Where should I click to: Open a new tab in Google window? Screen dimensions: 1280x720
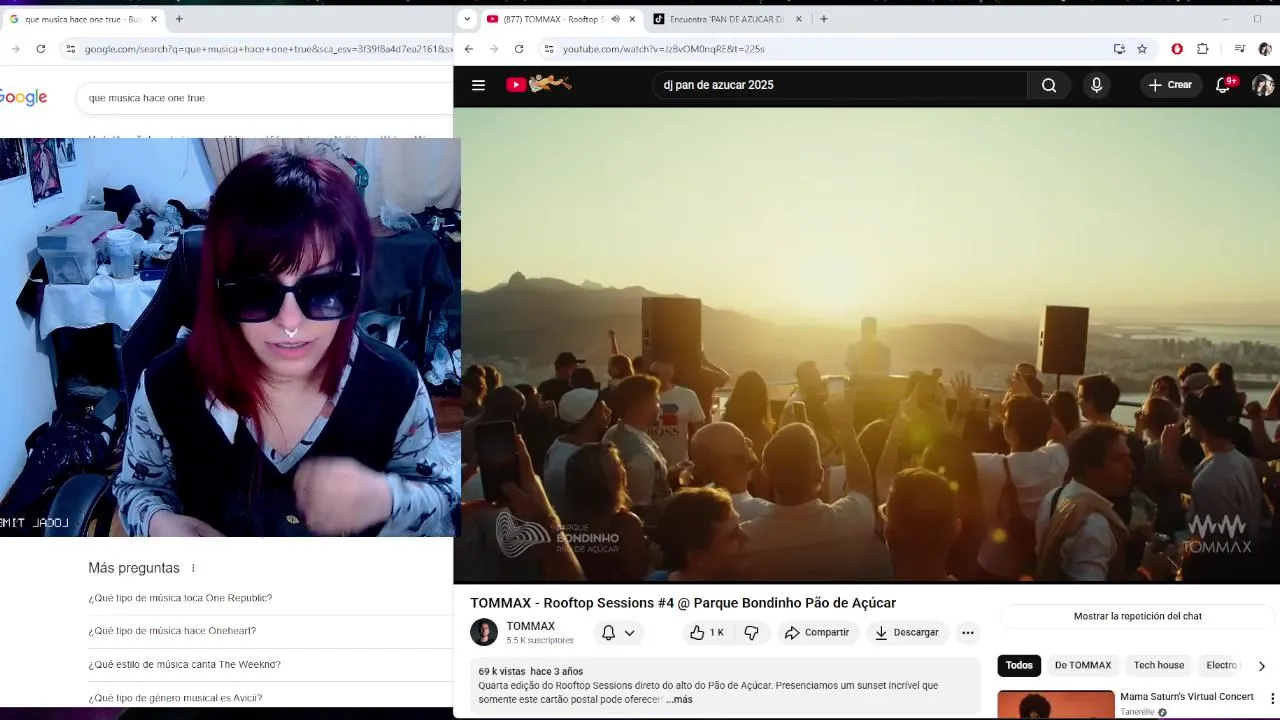coord(179,19)
